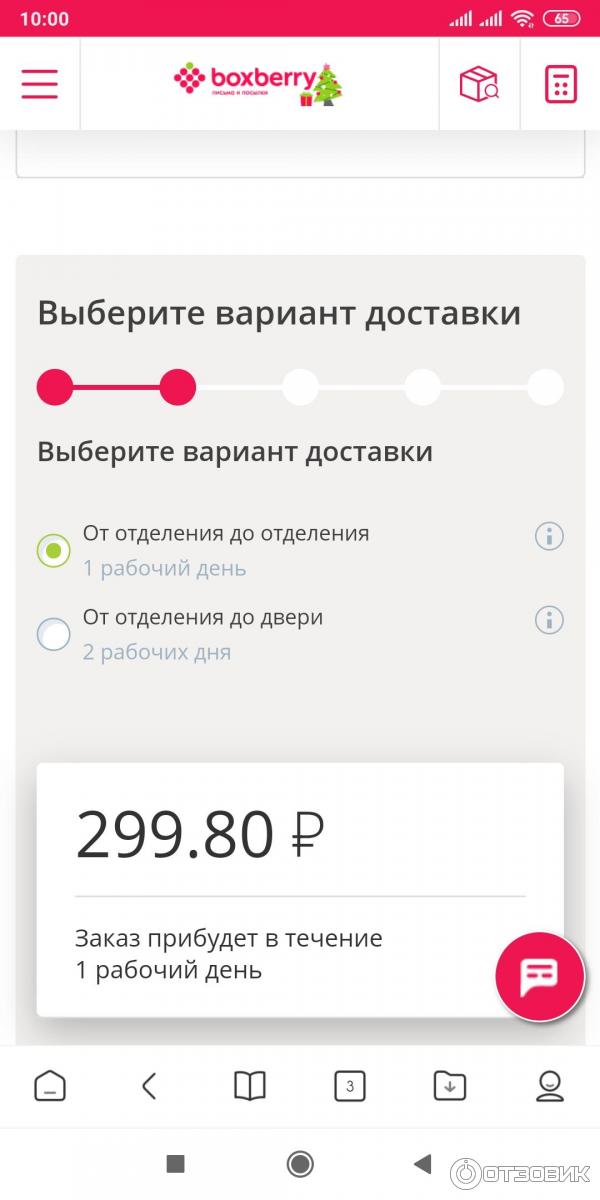
Task: Open the hamburger menu
Action: (40, 84)
